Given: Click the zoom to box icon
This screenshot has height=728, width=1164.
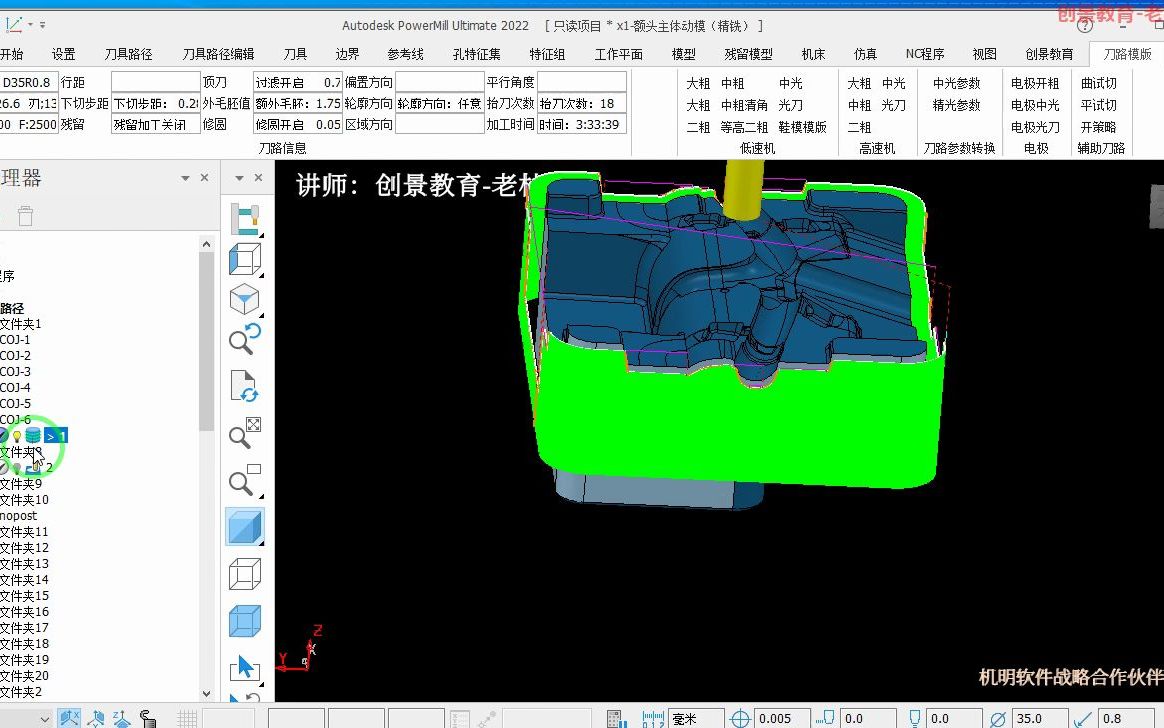Looking at the screenshot, I should click(x=245, y=481).
